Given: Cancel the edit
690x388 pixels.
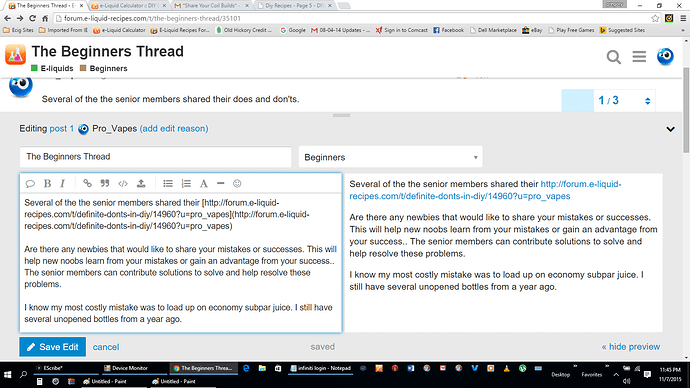Looking at the screenshot, I should click(106, 347).
